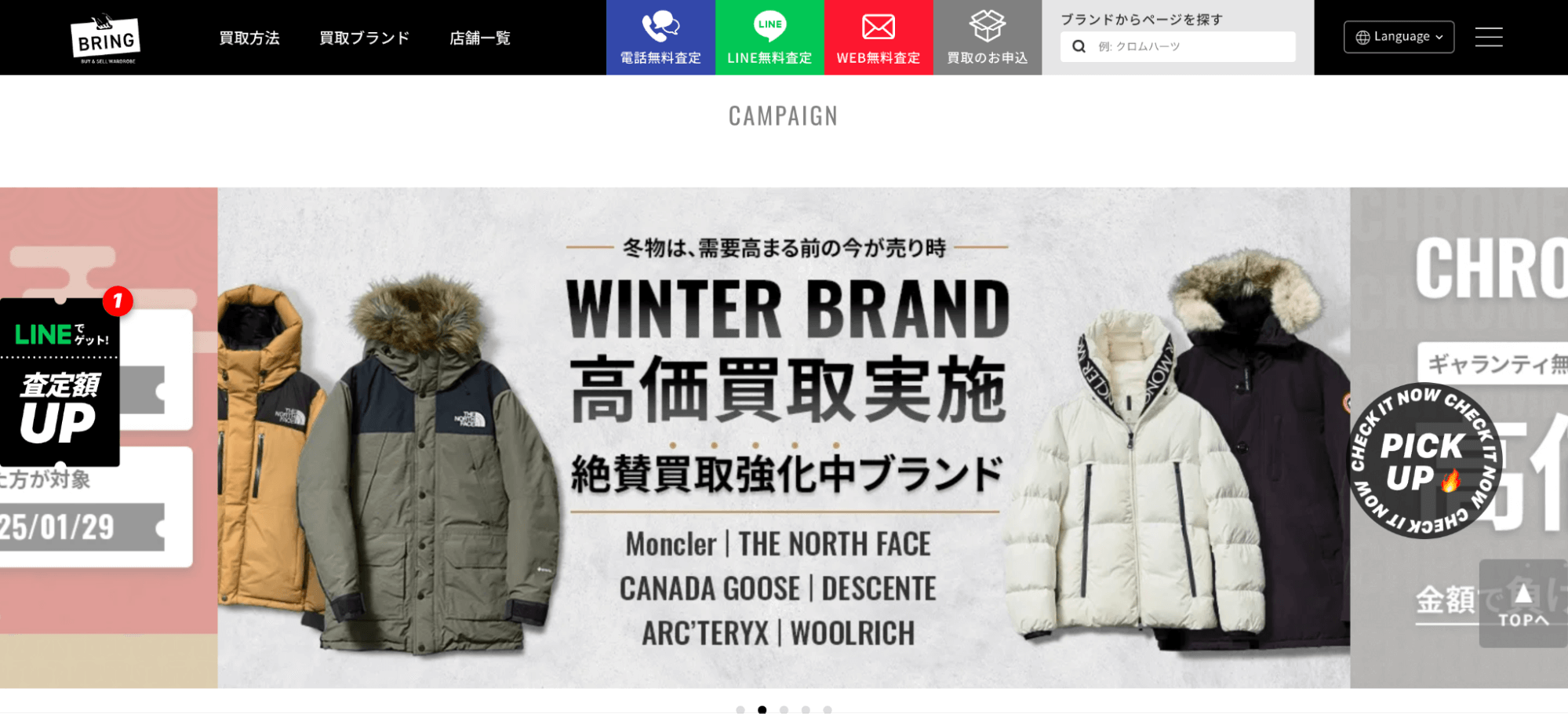Open WEB free appraisal envelope icon
Screen dimensions: 1568x714
point(879,27)
